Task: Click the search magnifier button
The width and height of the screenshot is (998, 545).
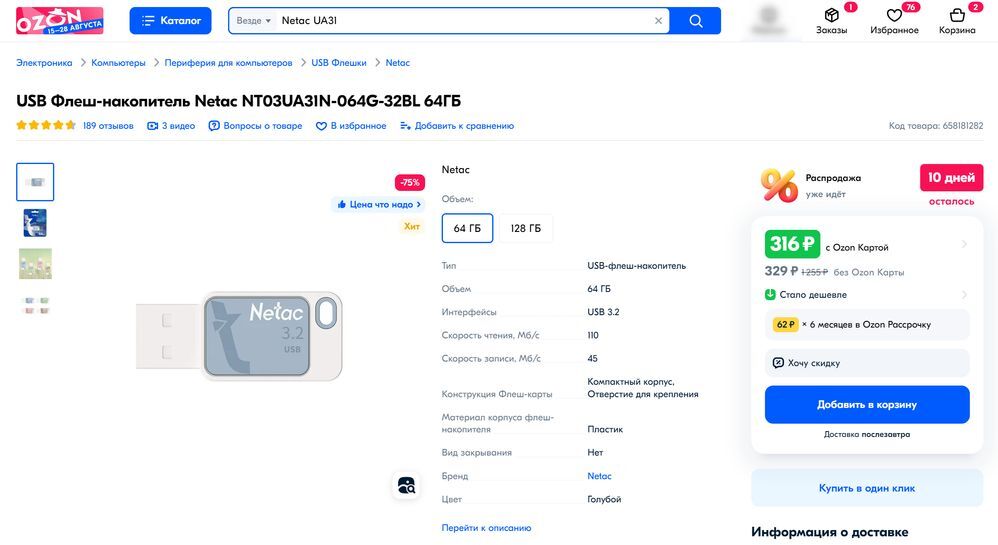Action: [x=696, y=21]
